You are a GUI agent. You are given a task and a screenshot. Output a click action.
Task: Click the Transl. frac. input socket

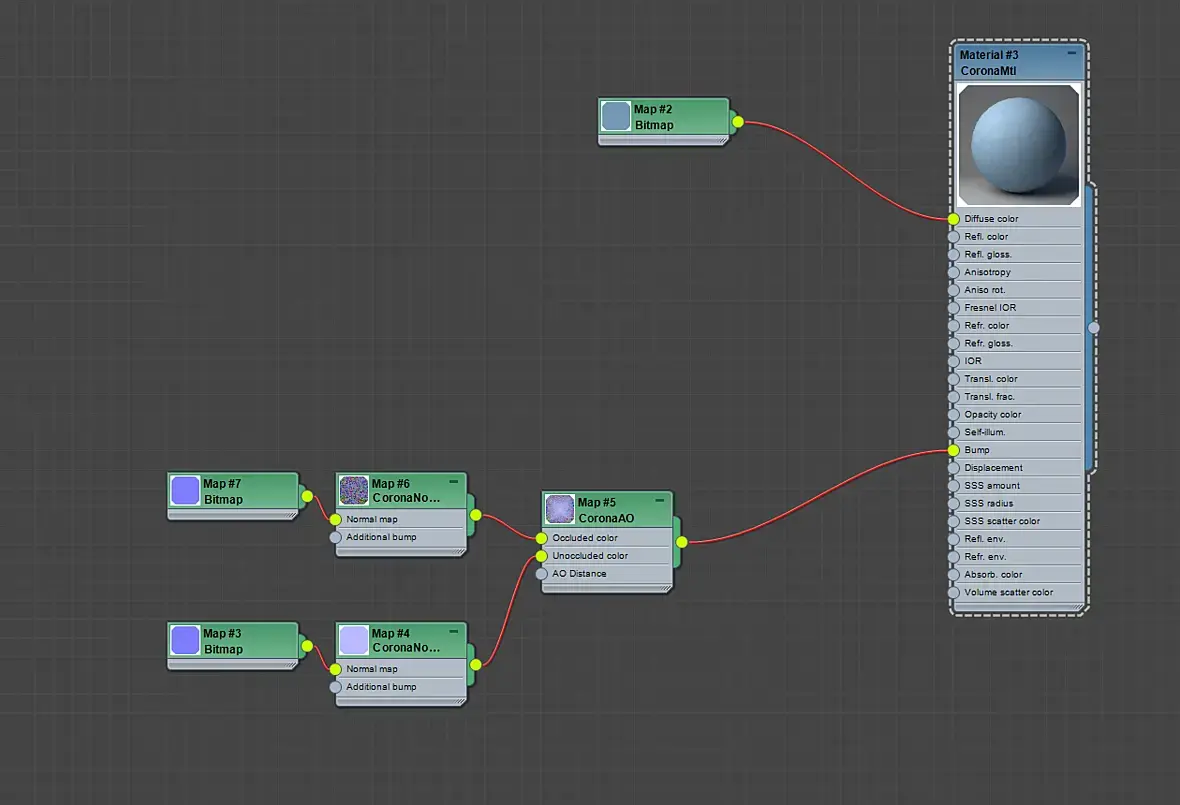(x=953, y=396)
